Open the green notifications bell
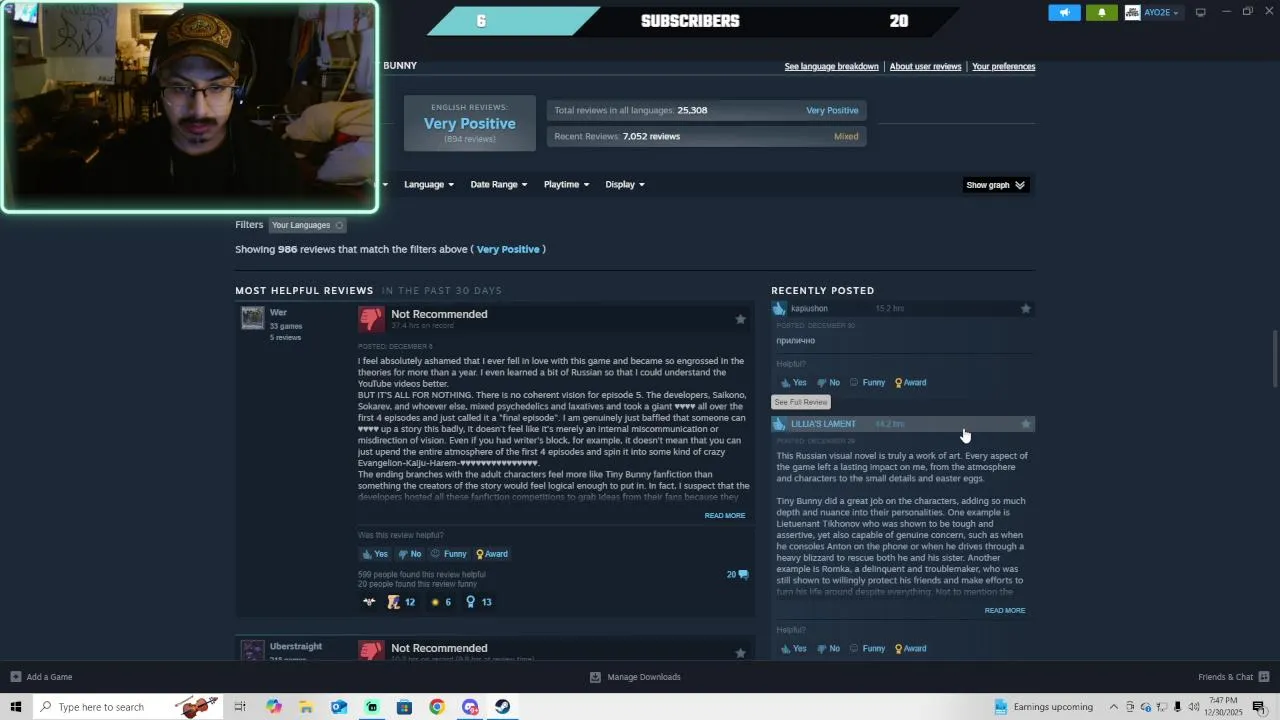 click(x=1102, y=13)
